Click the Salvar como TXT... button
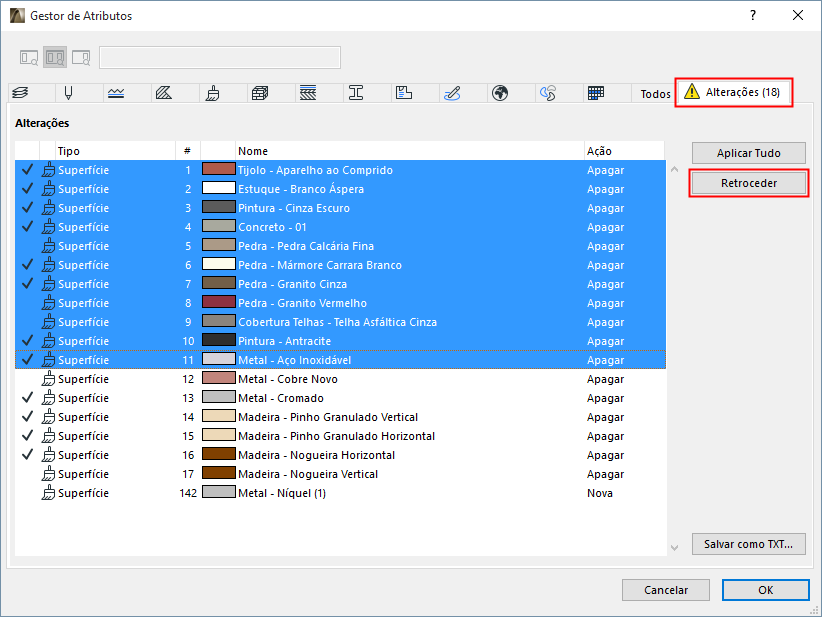 coord(749,544)
